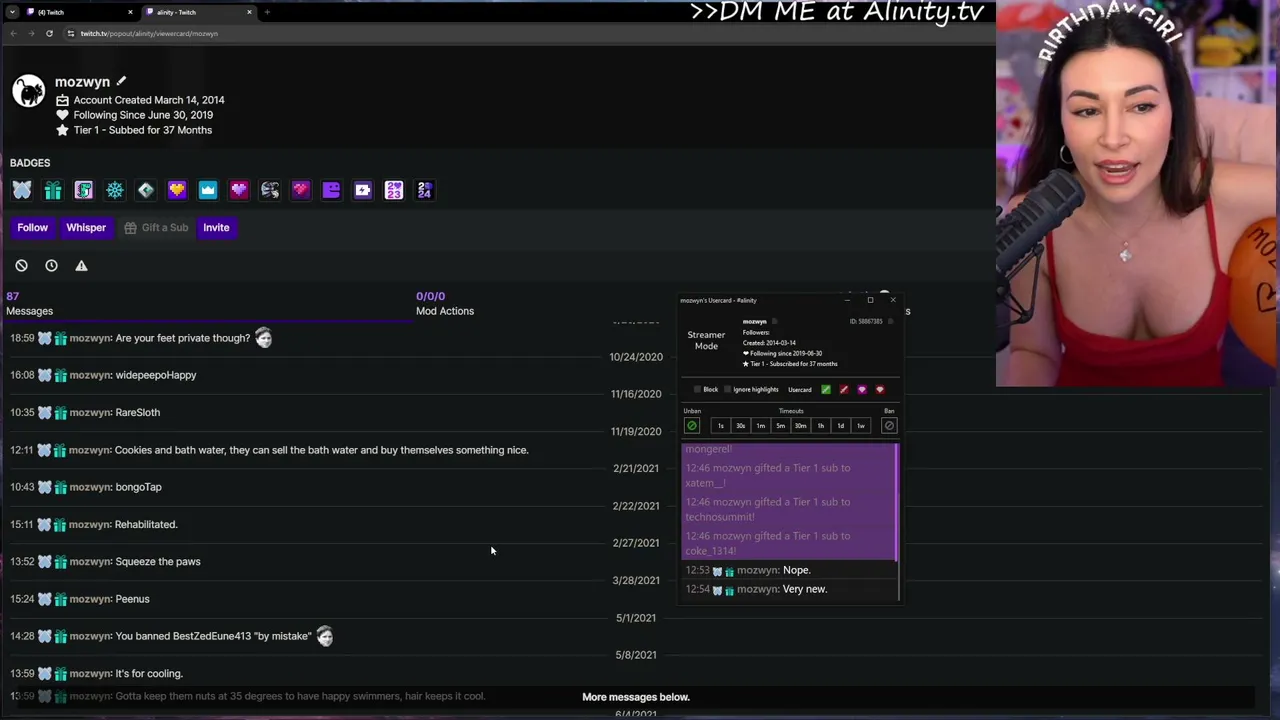View site information icon in address bar

pyautogui.click(x=70, y=34)
